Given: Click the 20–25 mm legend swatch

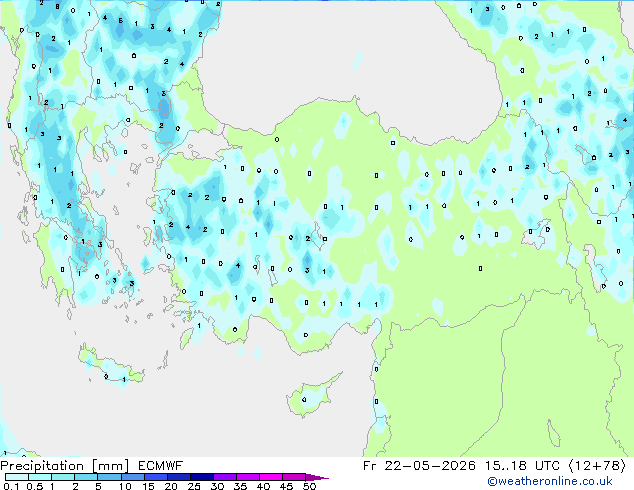Looking at the screenshot, I should [x=179, y=477].
